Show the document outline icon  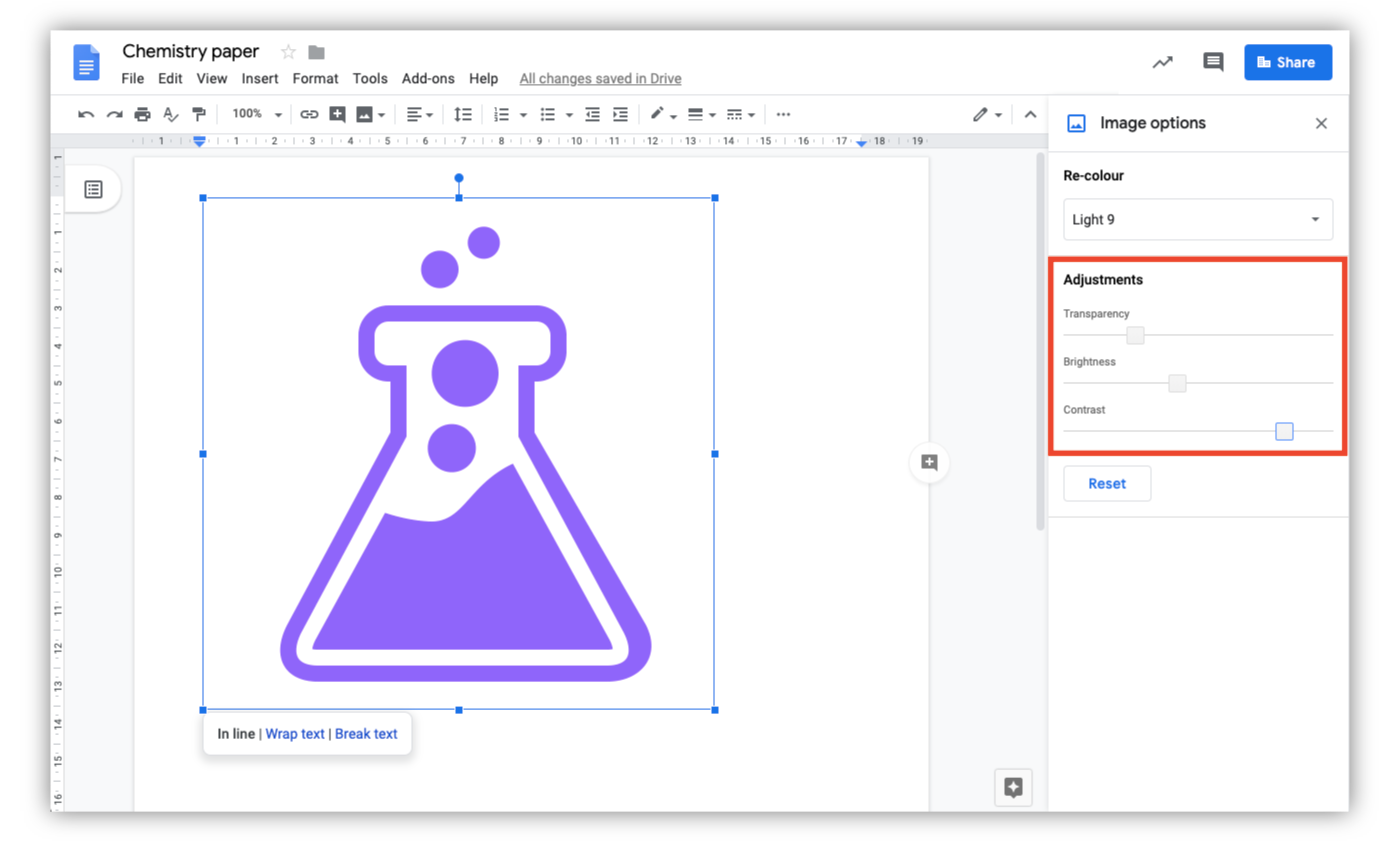[93, 189]
